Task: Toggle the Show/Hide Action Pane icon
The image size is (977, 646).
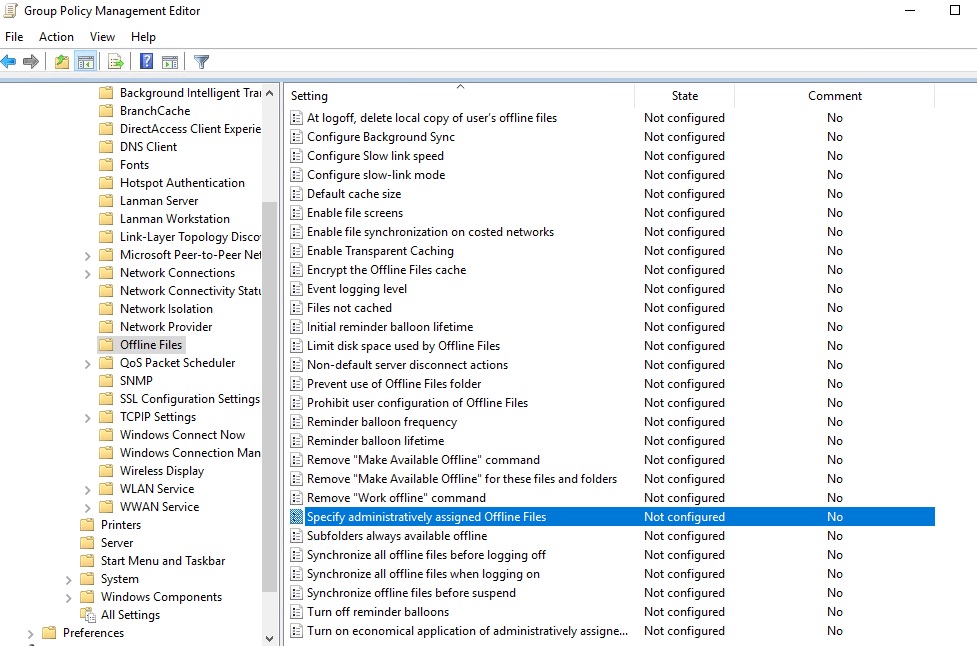Action: (169, 62)
